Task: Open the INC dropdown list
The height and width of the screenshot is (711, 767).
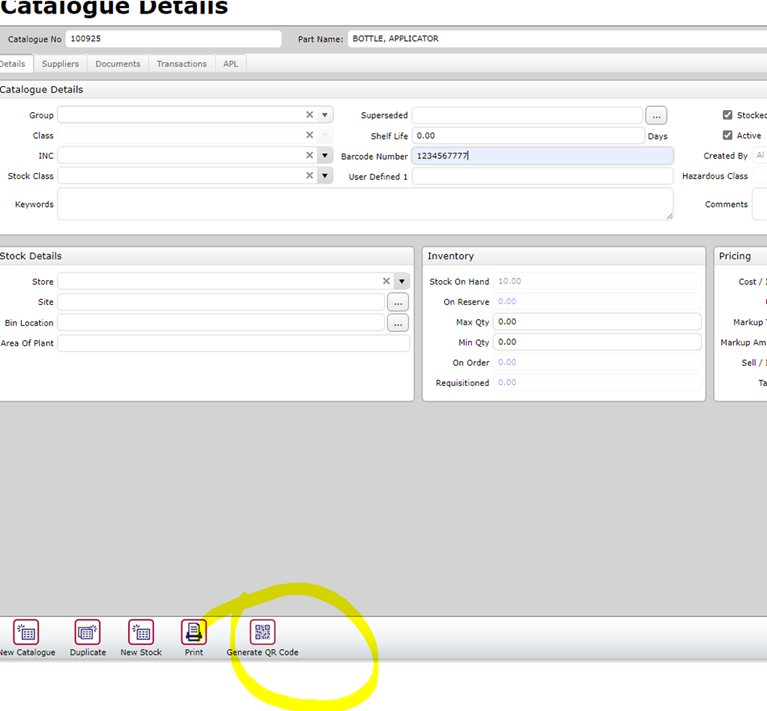Action: (325, 156)
